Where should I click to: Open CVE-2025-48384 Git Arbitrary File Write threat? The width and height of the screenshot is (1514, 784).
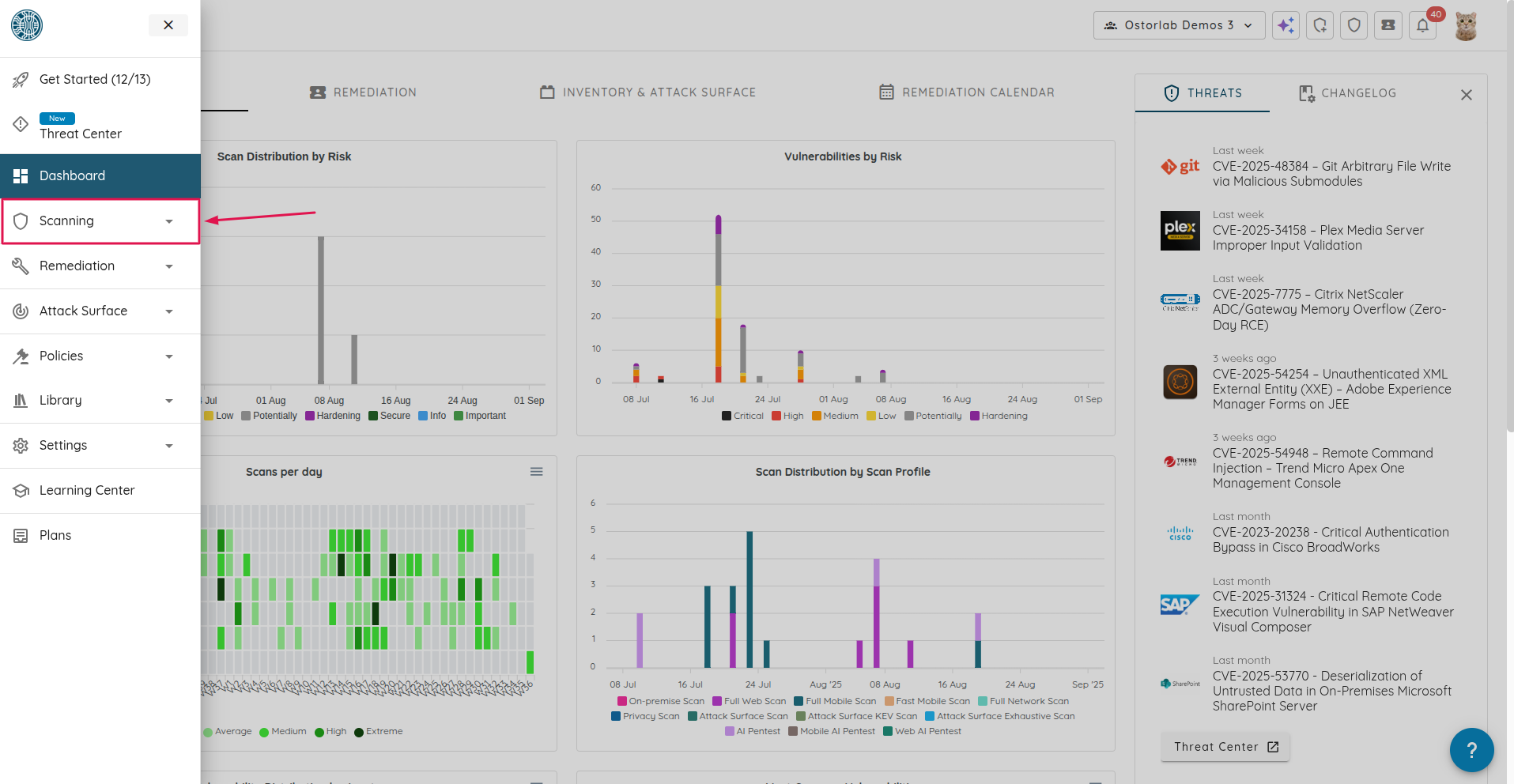(x=1331, y=174)
